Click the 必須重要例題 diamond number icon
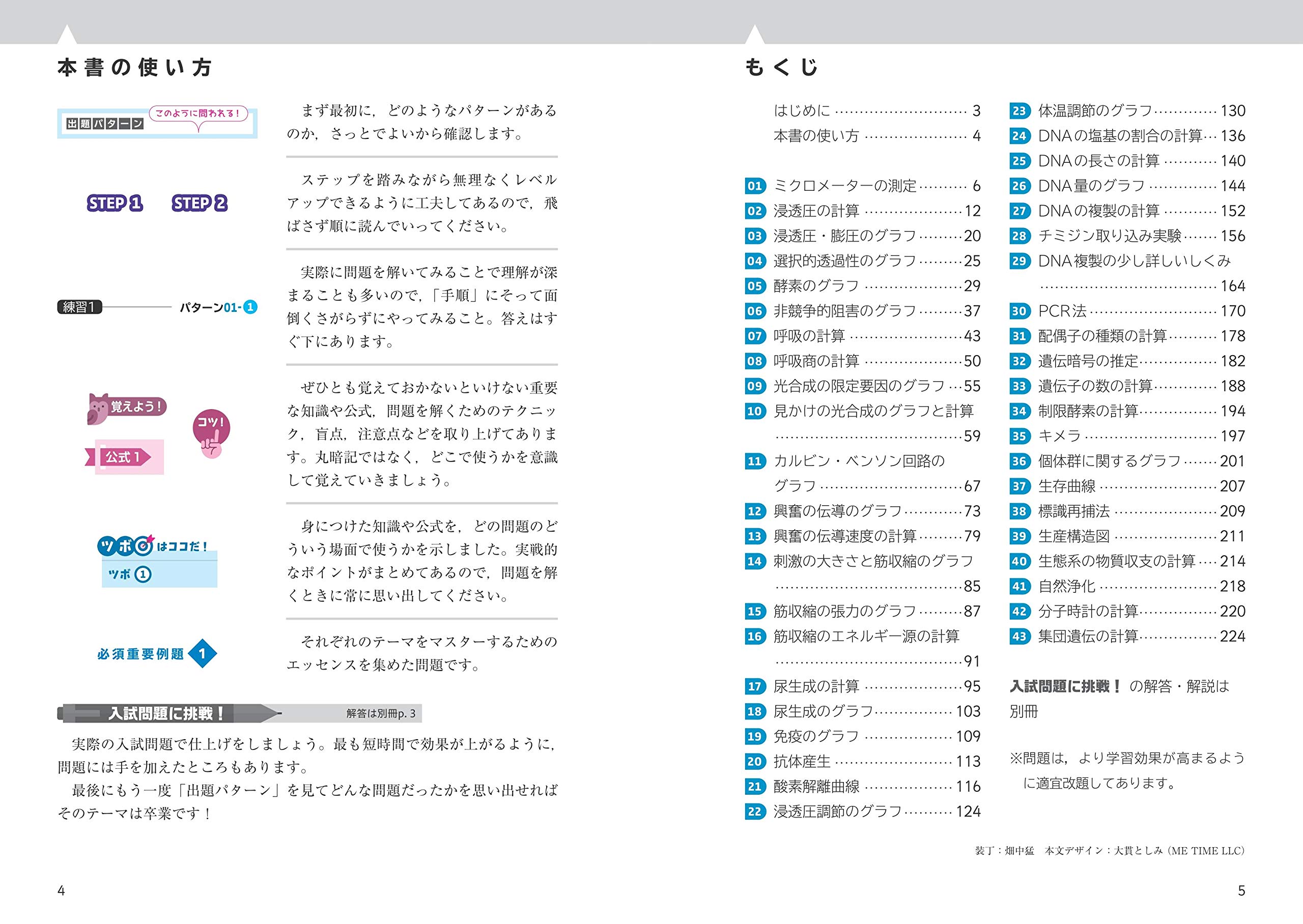Image resolution: width=1303 pixels, height=924 pixels. pyautogui.click(x=202, y=654)
